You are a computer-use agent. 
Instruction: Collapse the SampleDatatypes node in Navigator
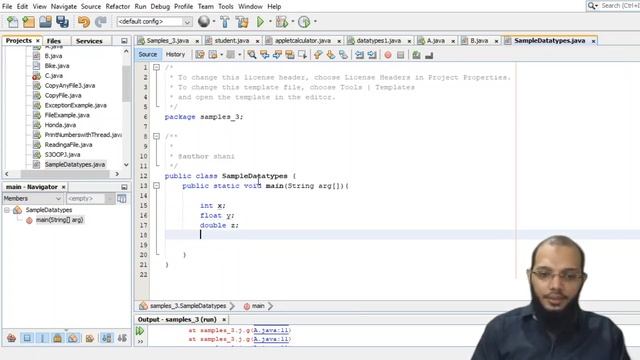pyautogui.click(x=7, y=210)
